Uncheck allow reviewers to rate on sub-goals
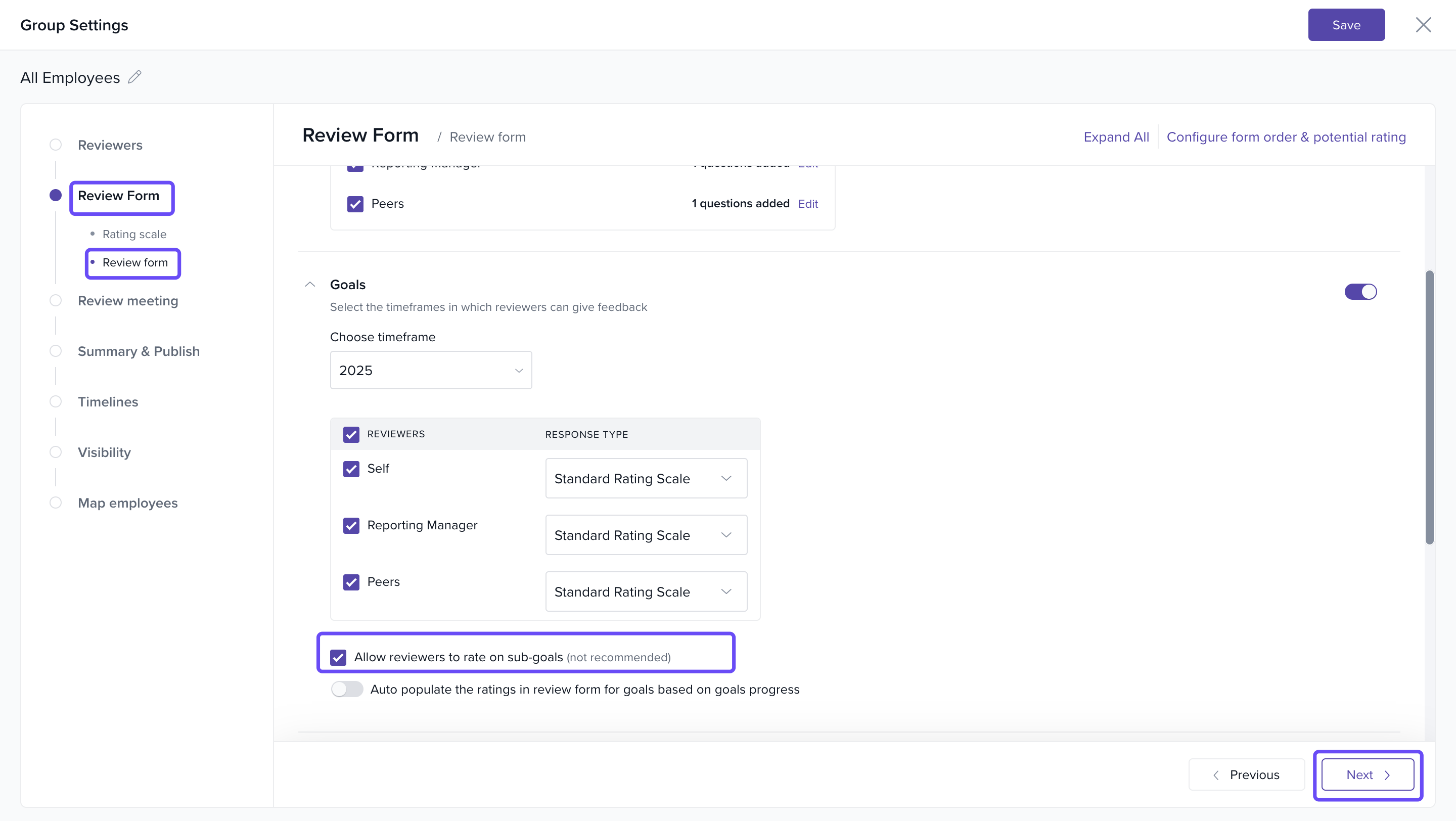The width and height of the screenshot is (1456, 821). [x=338, y=657]
